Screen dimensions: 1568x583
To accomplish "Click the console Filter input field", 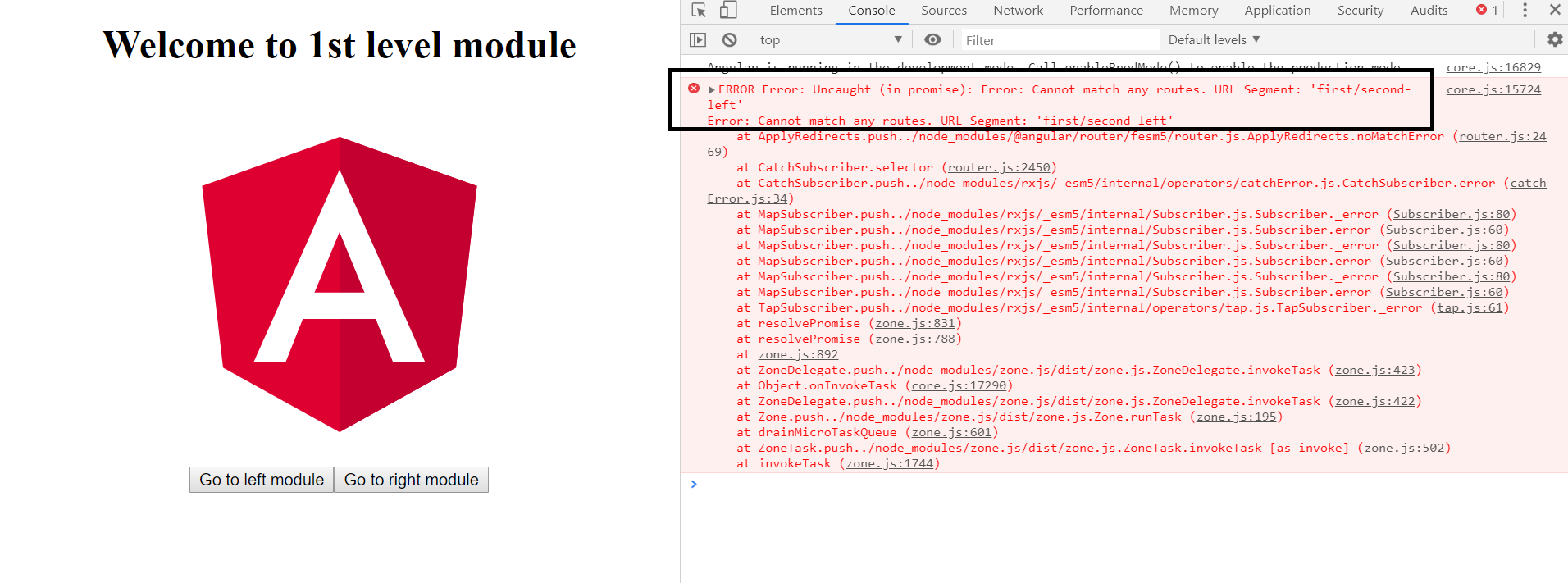I will coord(1058,40).
